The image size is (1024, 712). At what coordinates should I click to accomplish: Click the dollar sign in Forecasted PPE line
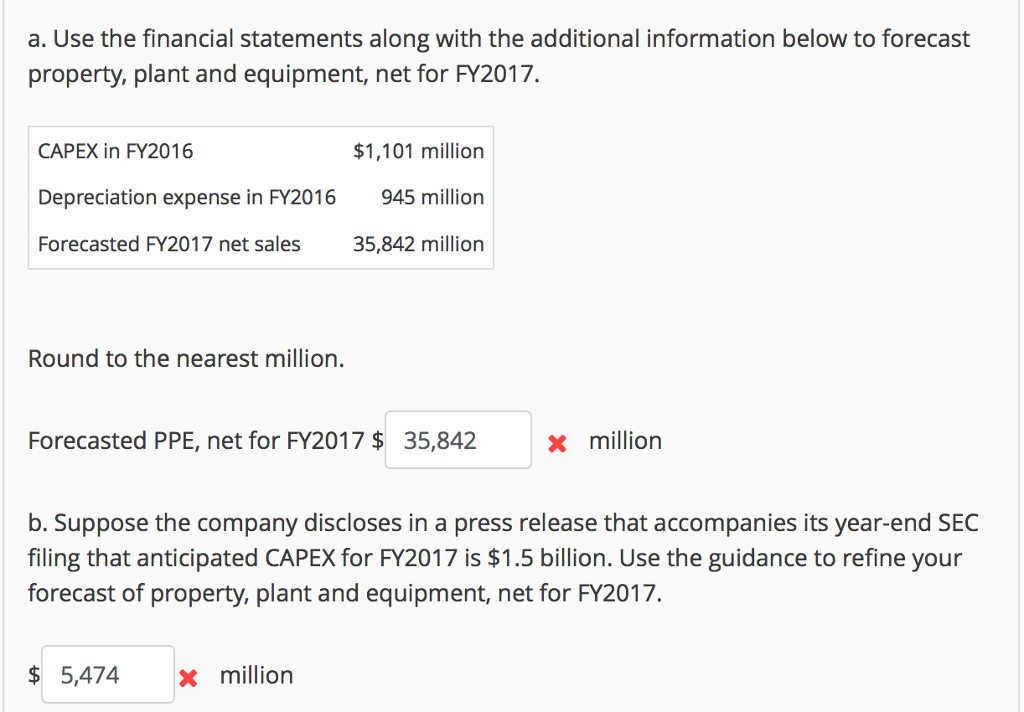pyautogui.click(x=377, y=440)
